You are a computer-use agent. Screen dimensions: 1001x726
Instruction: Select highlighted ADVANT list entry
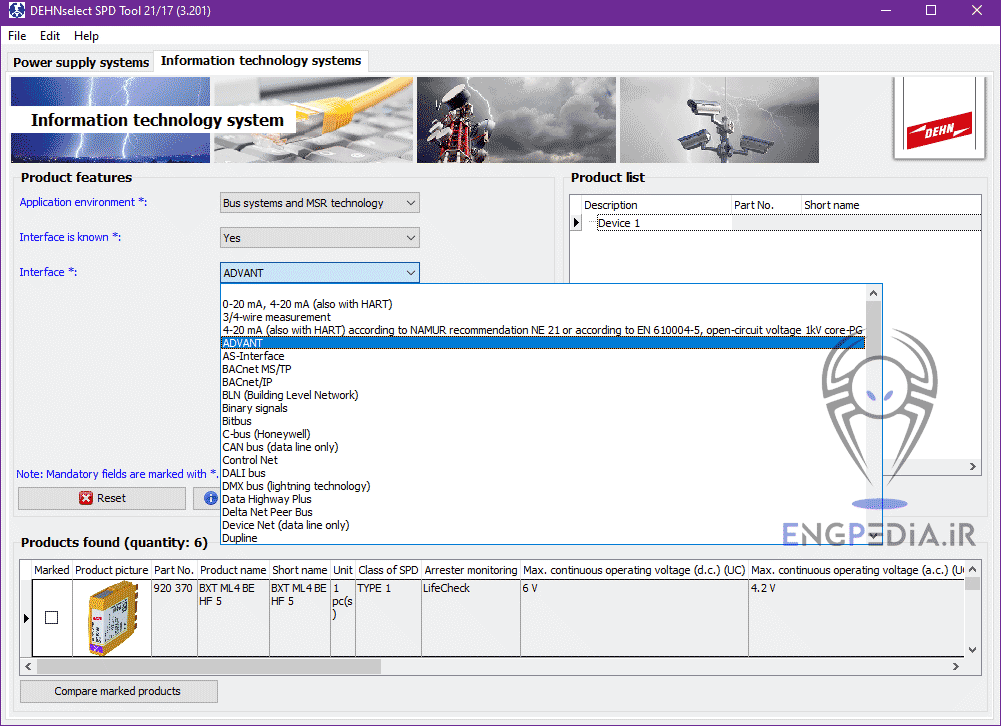(543, 343)
